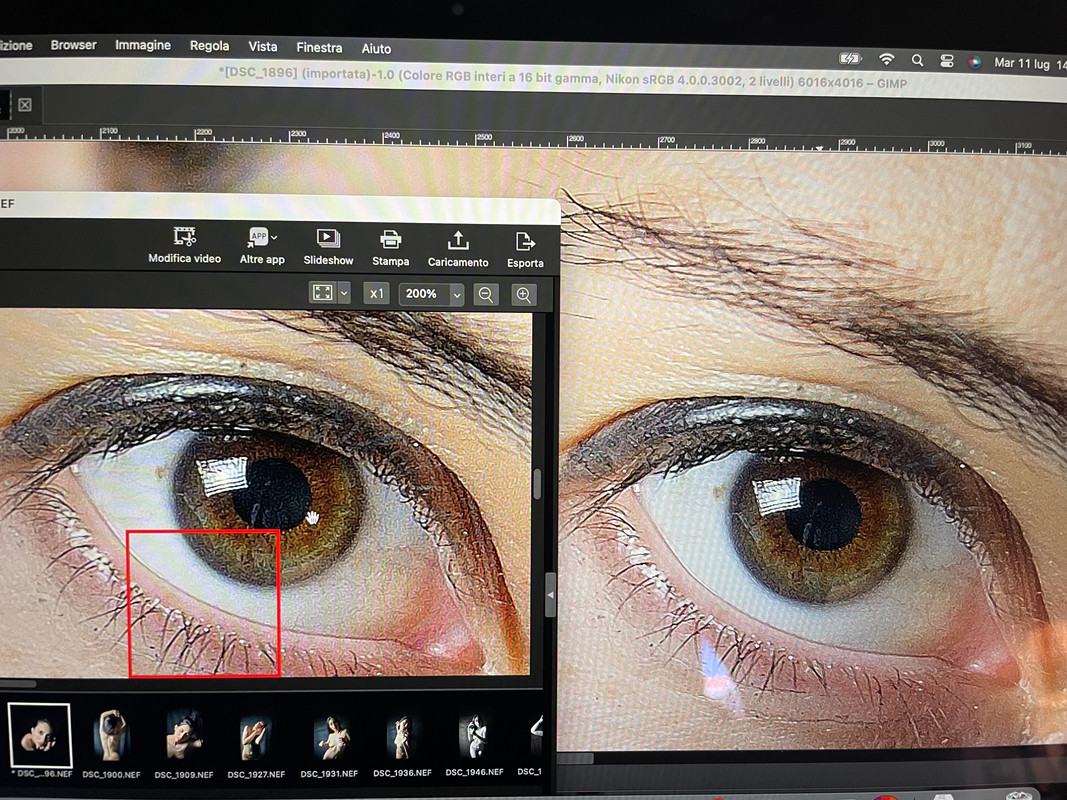Click the Stampa printer icon
This screenshot has height=800, width=1067.
point(391,239)
